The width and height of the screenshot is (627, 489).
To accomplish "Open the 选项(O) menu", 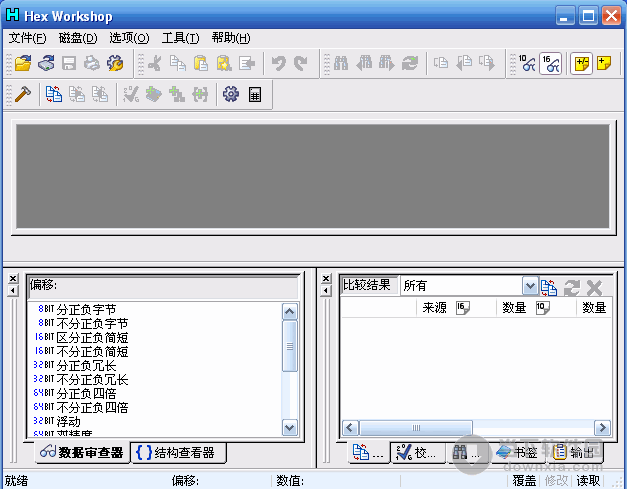I will 129,38.
